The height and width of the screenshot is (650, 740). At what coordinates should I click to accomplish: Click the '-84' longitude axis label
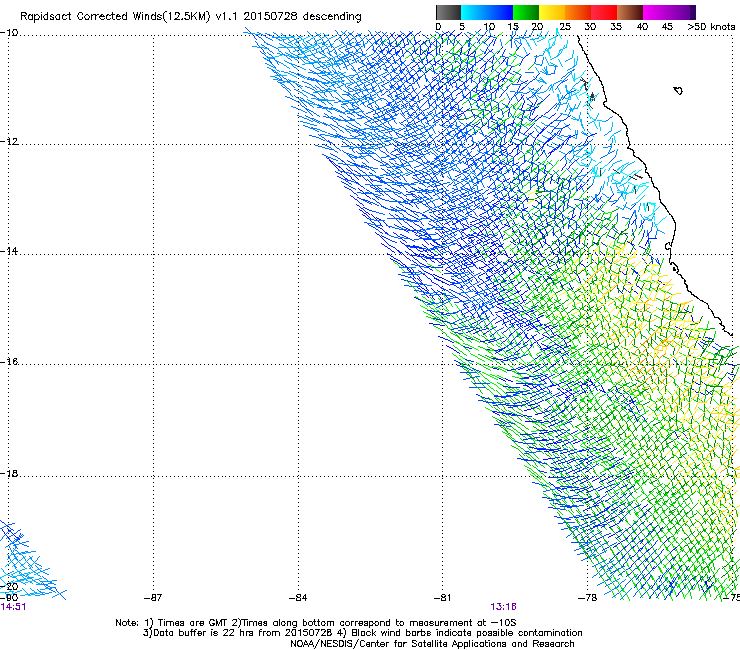click(x=298, y=598)
